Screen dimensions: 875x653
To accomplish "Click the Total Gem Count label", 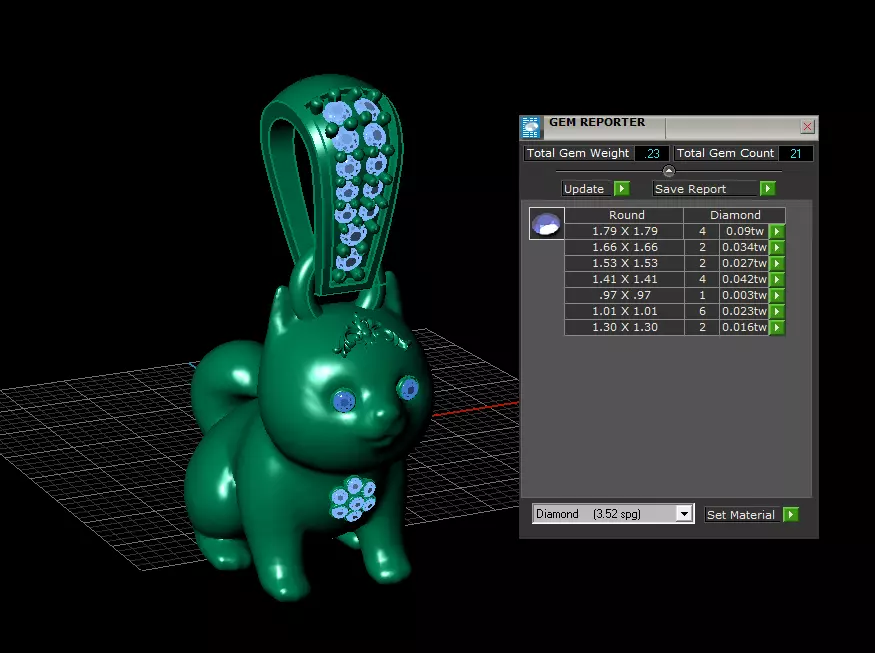I will (x=725, y=153).
